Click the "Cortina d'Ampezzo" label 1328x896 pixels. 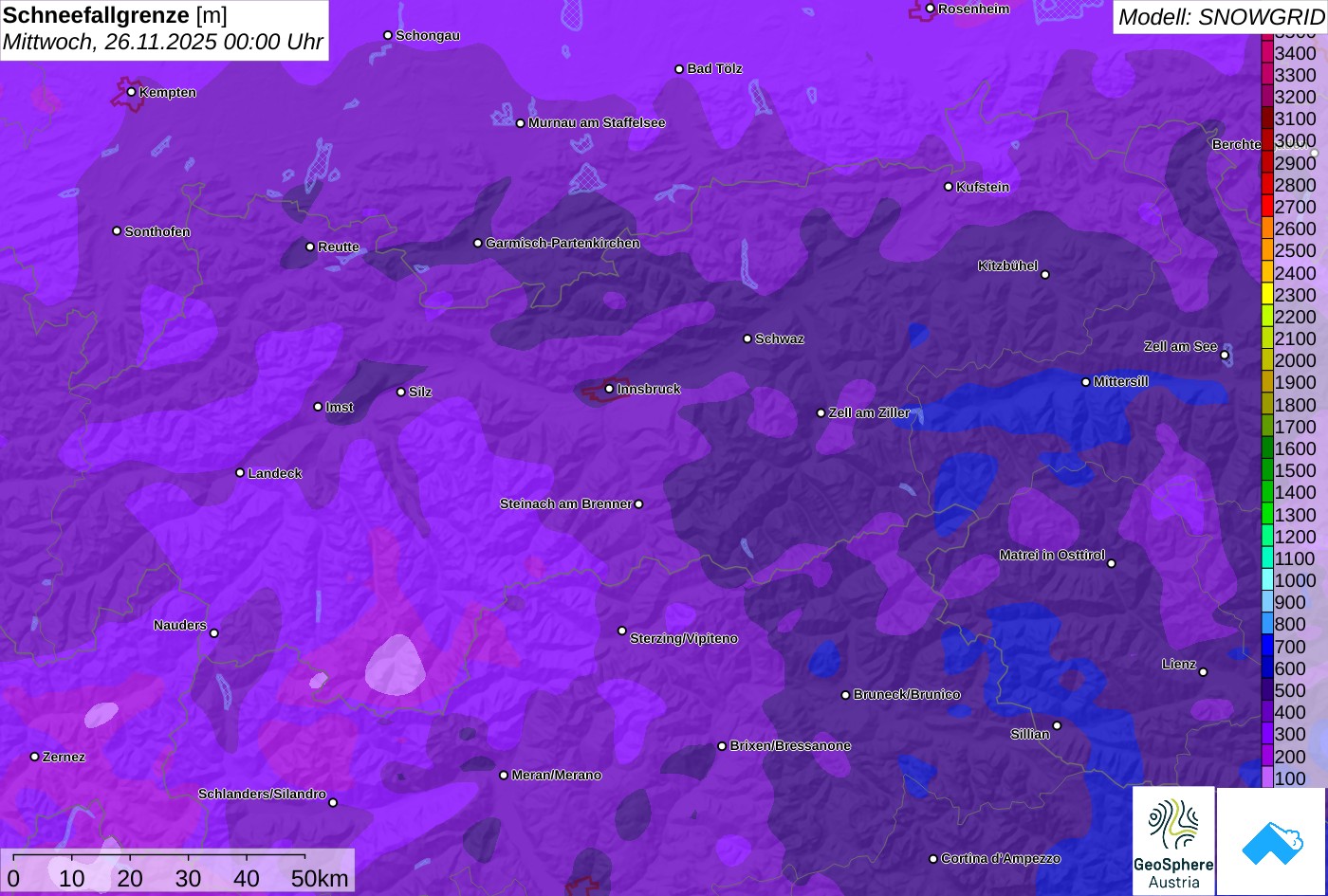click(x=1001, y=858)
